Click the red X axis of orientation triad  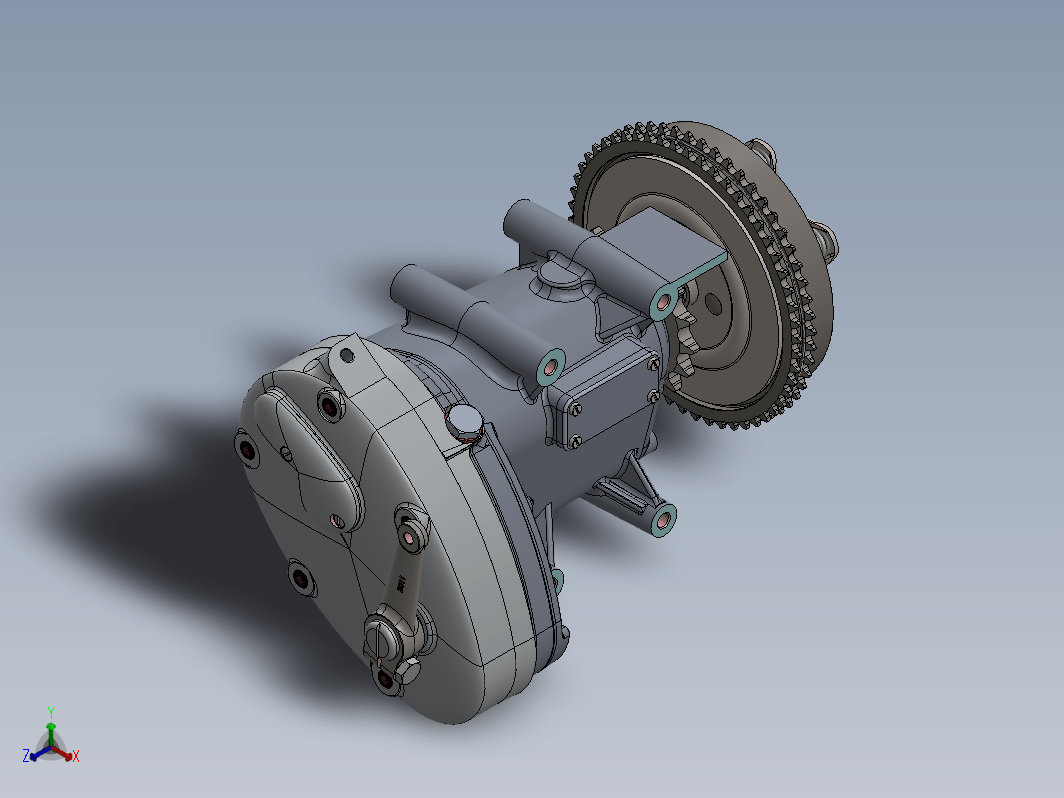pyautogui.click(x=66, y=754)
